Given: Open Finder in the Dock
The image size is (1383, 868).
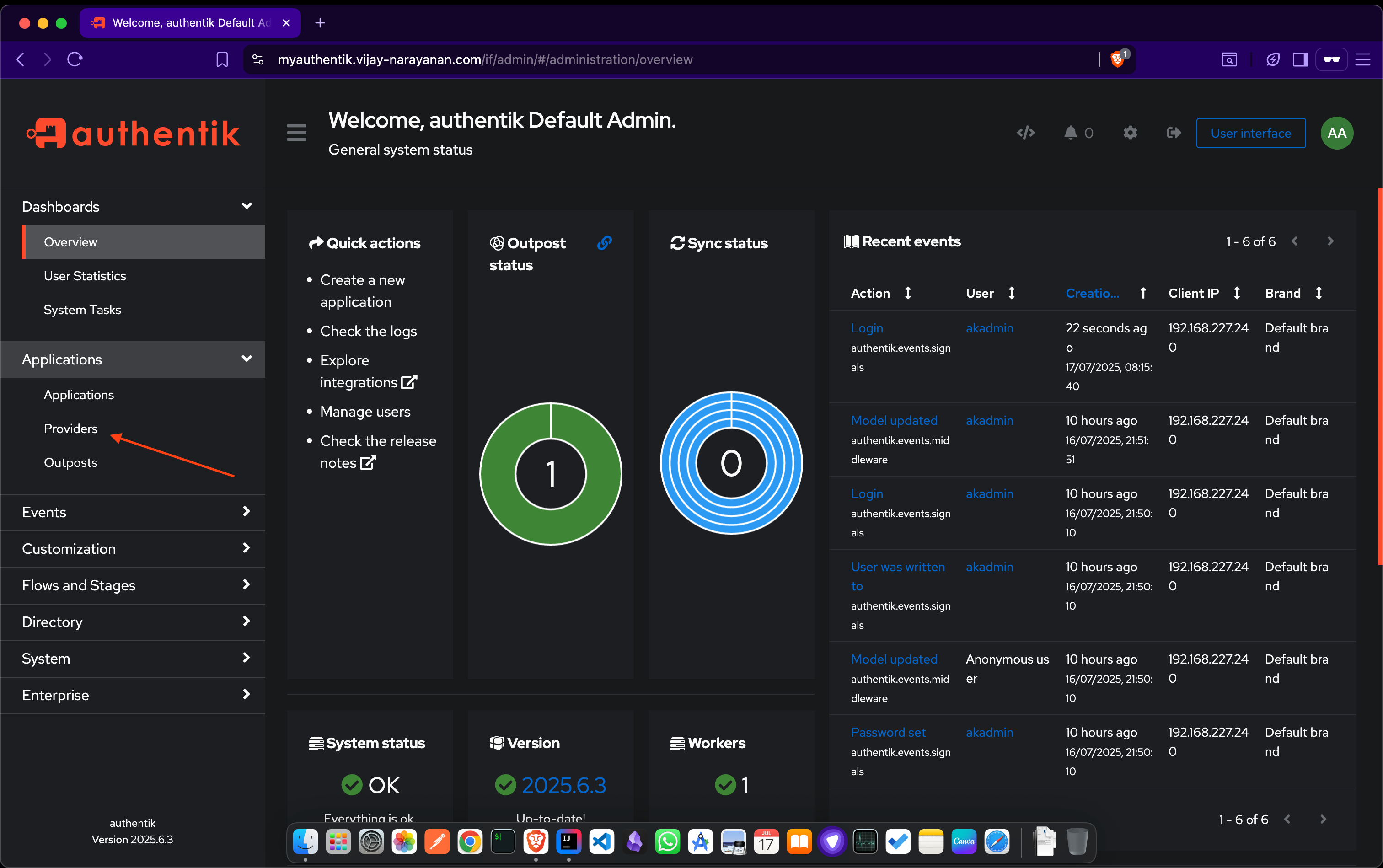Looking at the screenshot, I should (306, 841).
